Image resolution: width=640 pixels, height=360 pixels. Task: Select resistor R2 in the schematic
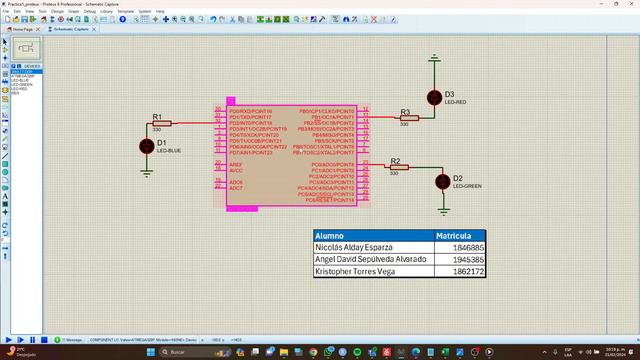click(399, 167)
